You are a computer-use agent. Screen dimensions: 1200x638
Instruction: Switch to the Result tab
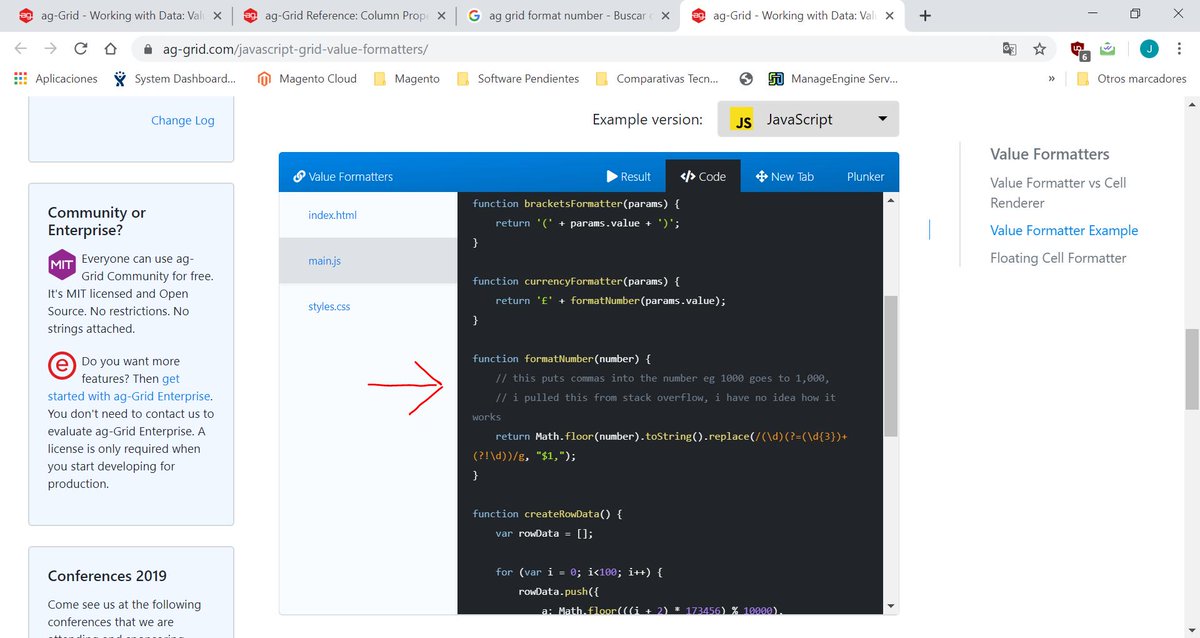tap(628, 176)
